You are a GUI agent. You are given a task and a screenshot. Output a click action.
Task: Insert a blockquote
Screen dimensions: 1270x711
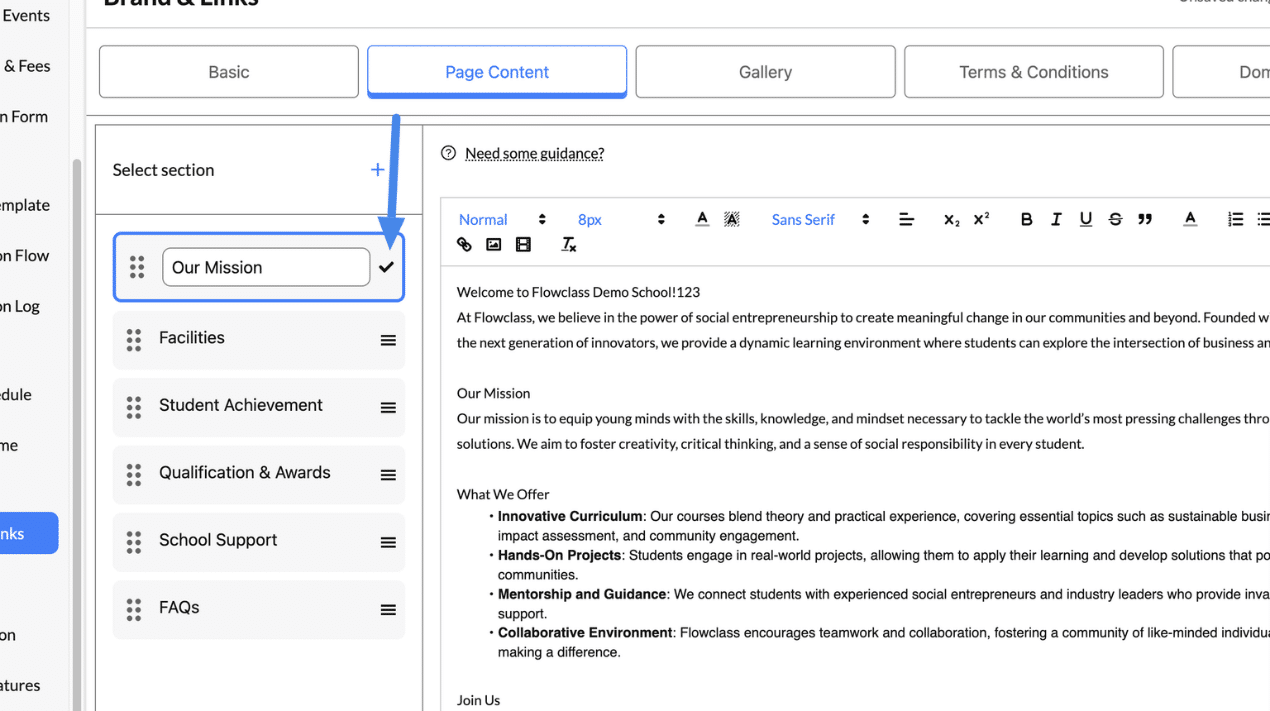pyautogui.click(x=1145, y=219)
